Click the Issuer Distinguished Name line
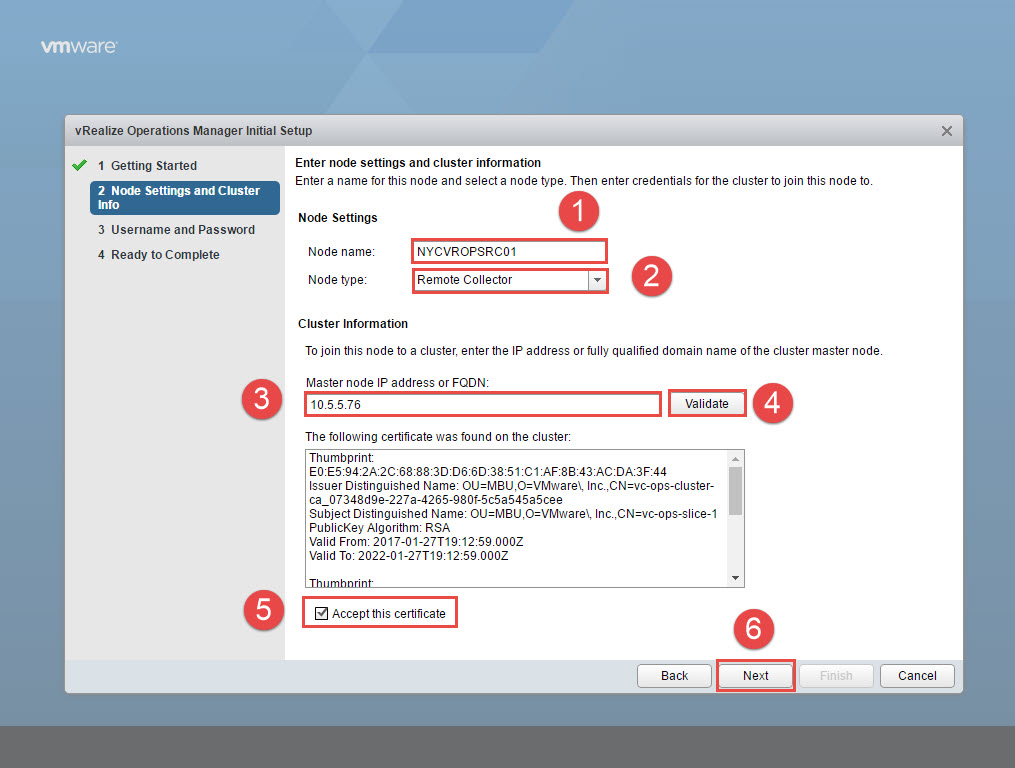This screenshot has width=1015, height=768. (511, 493)
